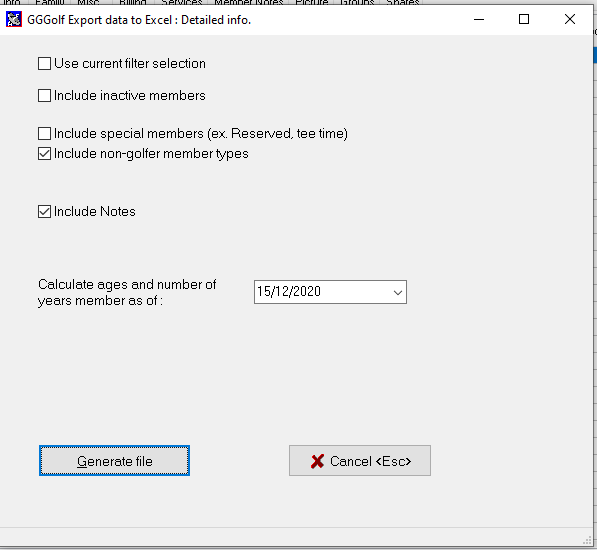
Task: Select the Services tab in background window
Action: pos(182,2)
